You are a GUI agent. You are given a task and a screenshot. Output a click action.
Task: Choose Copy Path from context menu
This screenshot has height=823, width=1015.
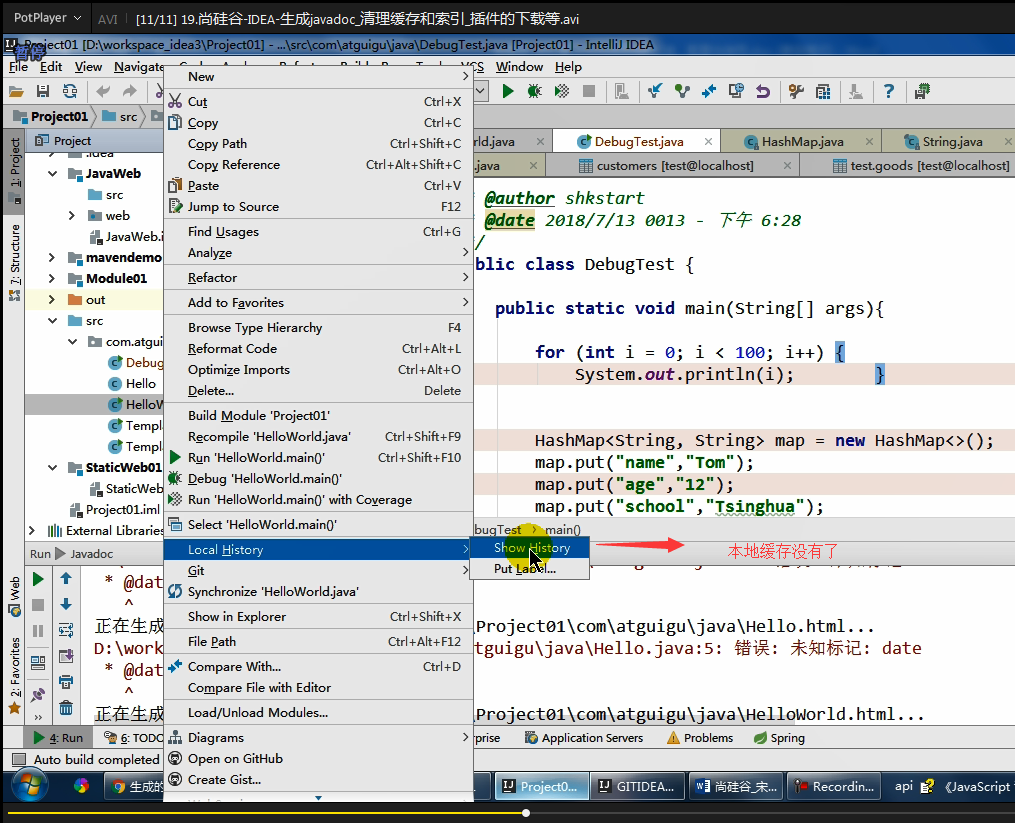pos(318,144)
